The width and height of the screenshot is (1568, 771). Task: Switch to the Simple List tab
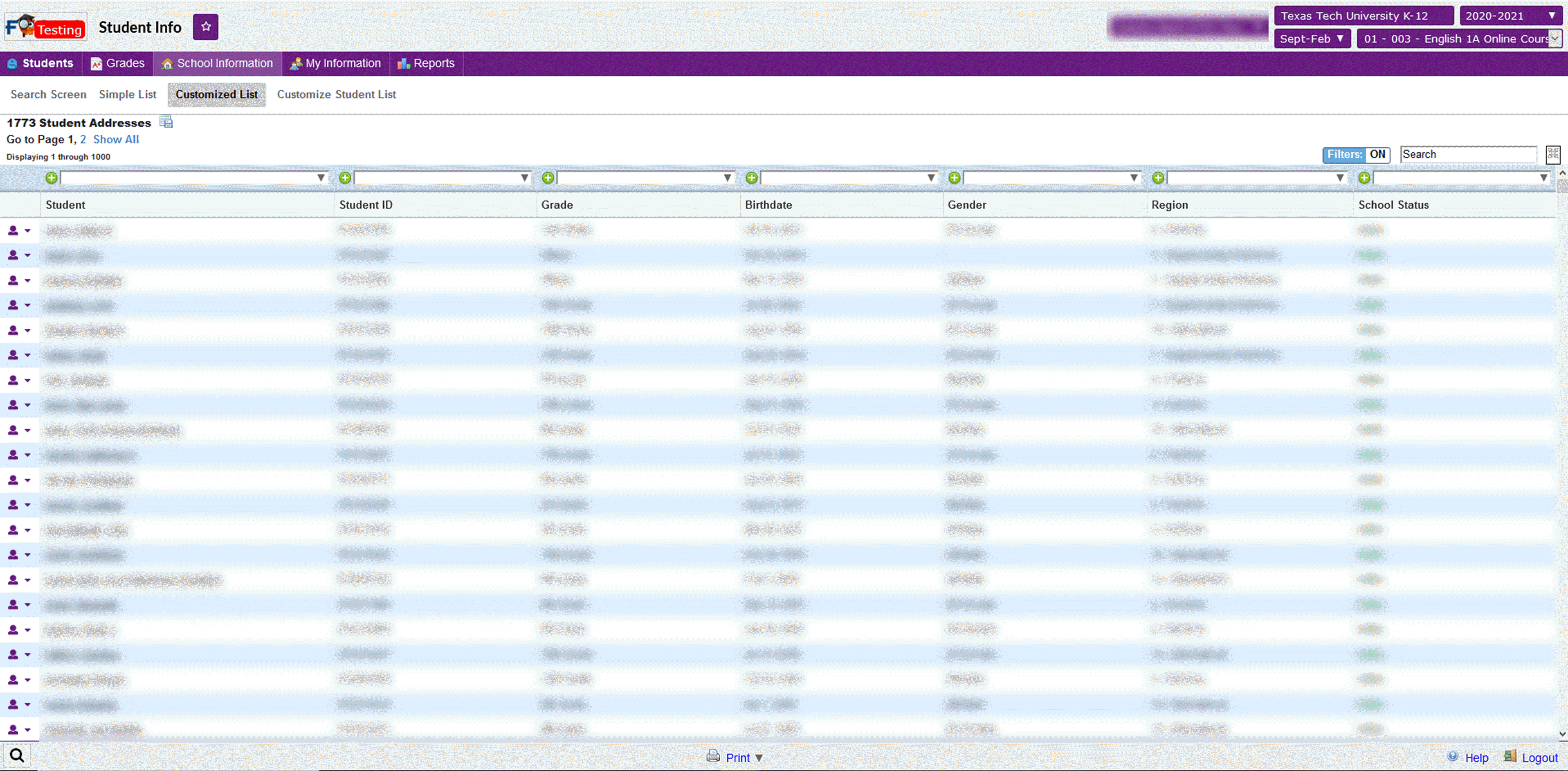128,95
